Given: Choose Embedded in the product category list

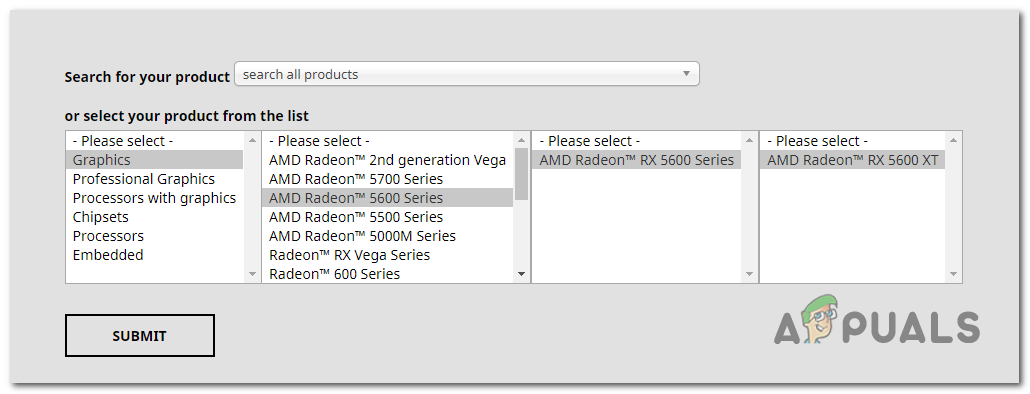Looking at the screenshot, I should coord(154,255).
